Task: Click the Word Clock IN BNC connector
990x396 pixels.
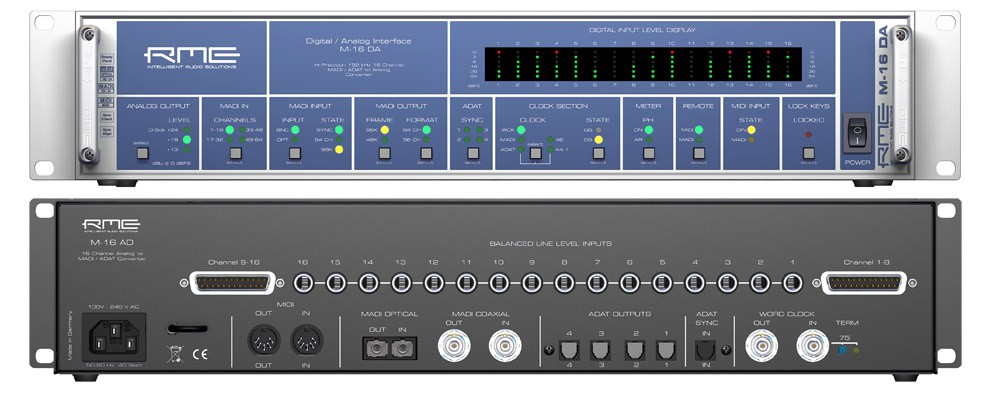Action: click(812, 345)
